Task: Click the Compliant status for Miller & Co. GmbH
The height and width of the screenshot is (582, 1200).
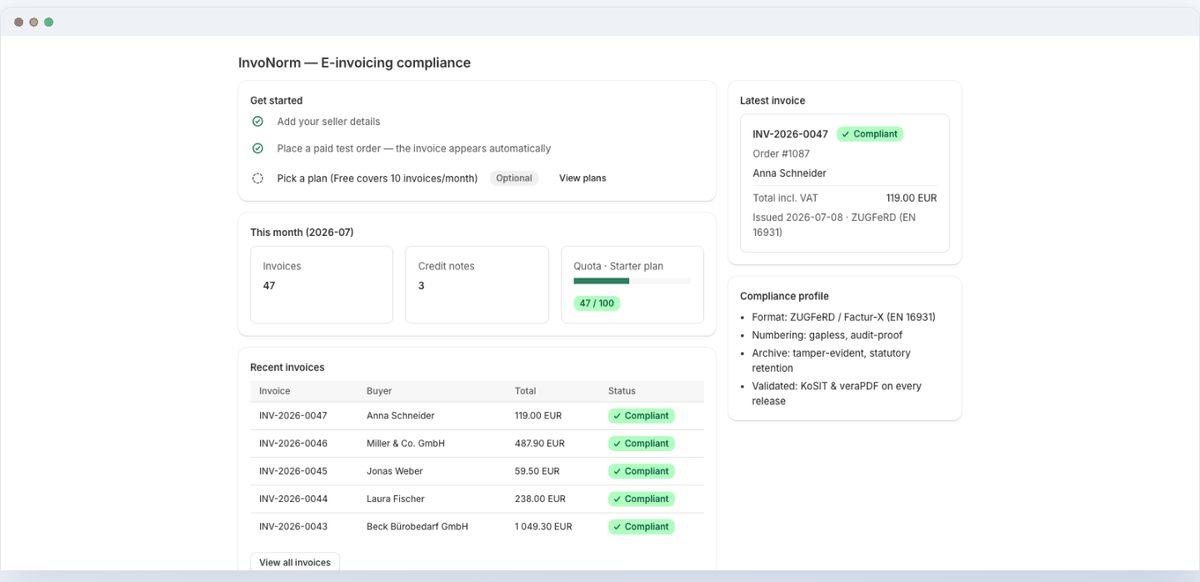Action: point(641,443)
